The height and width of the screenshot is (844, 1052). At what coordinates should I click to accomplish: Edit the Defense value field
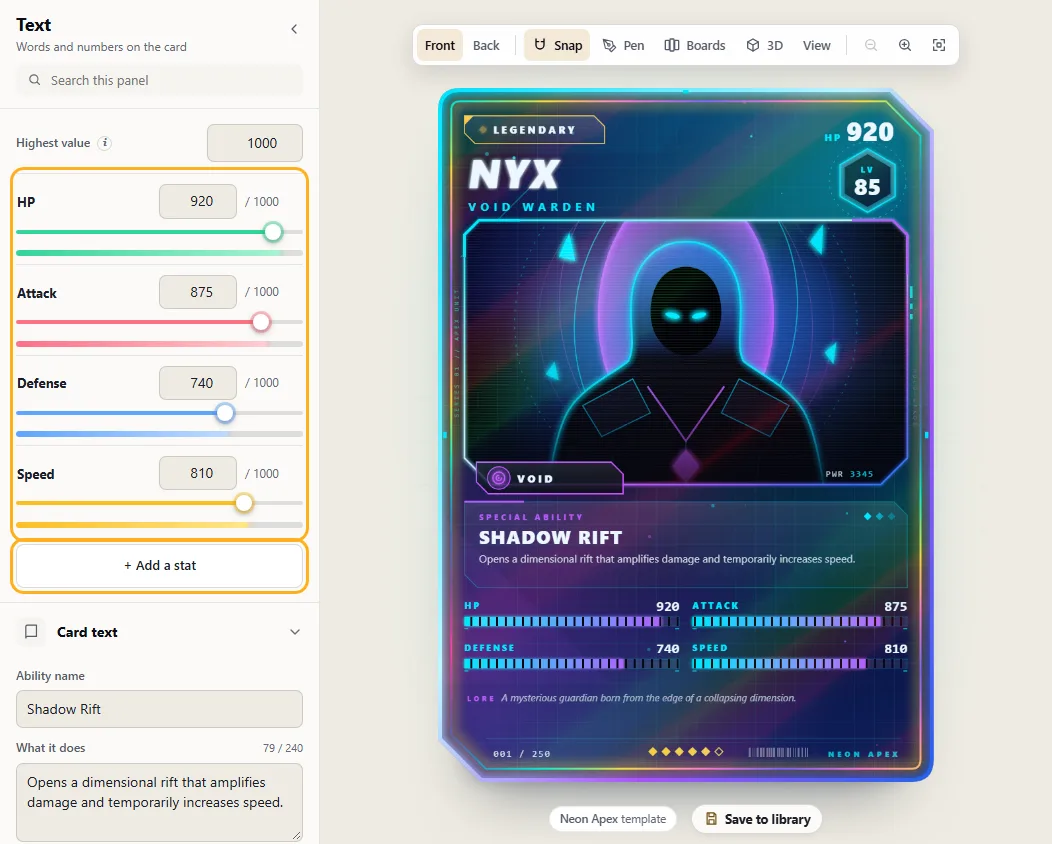pos(198,382)
